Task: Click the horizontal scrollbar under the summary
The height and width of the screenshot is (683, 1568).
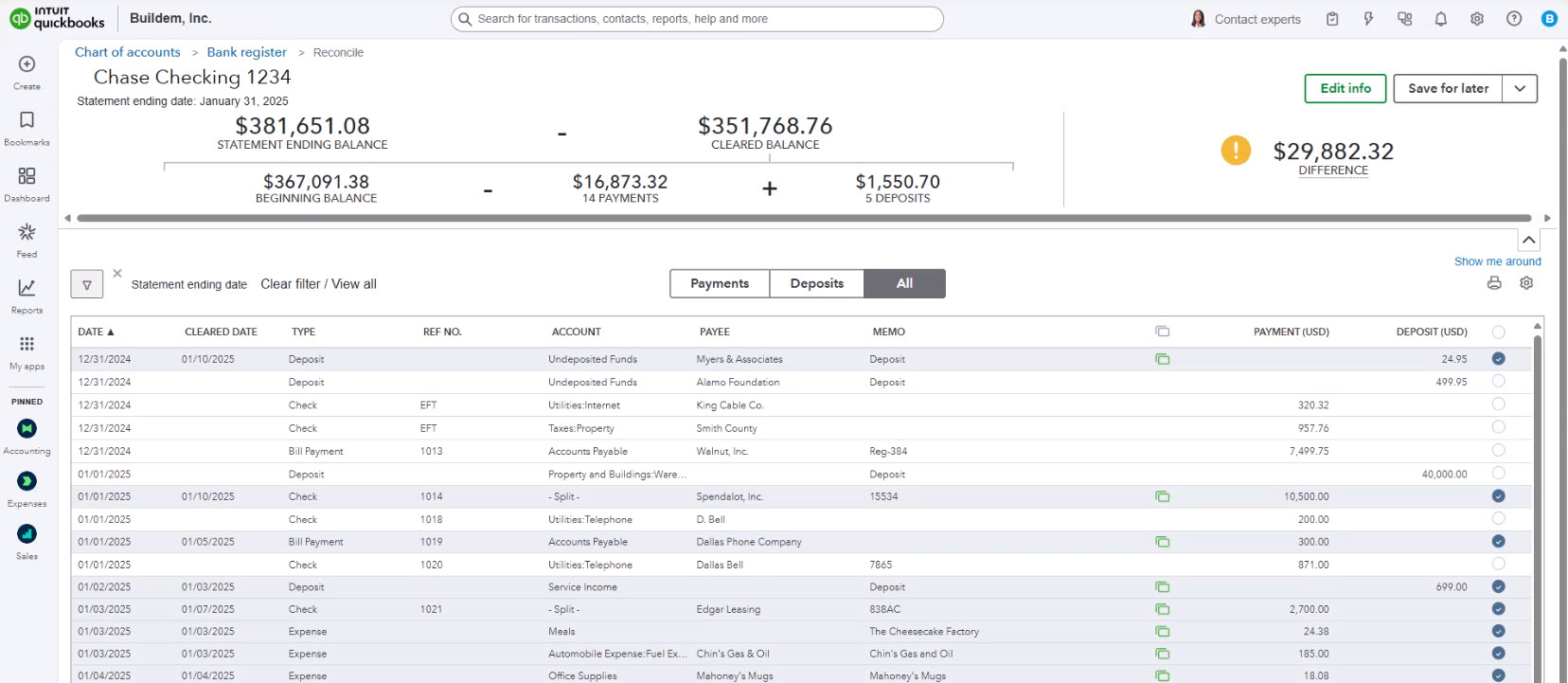Action: (803, 218)
